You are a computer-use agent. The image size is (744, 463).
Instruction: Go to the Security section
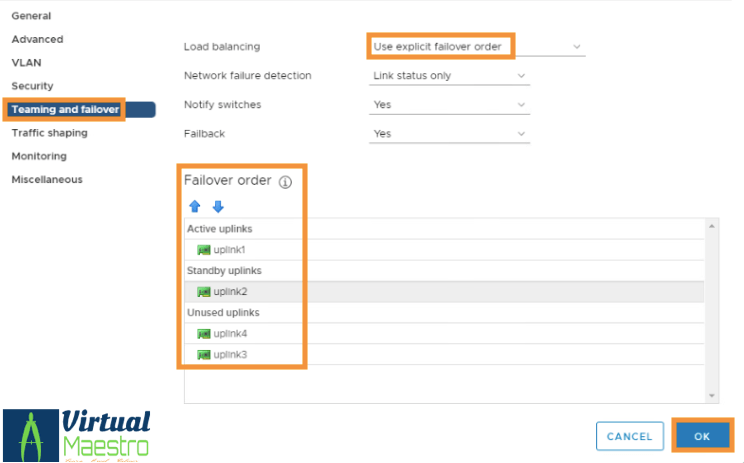32,86
